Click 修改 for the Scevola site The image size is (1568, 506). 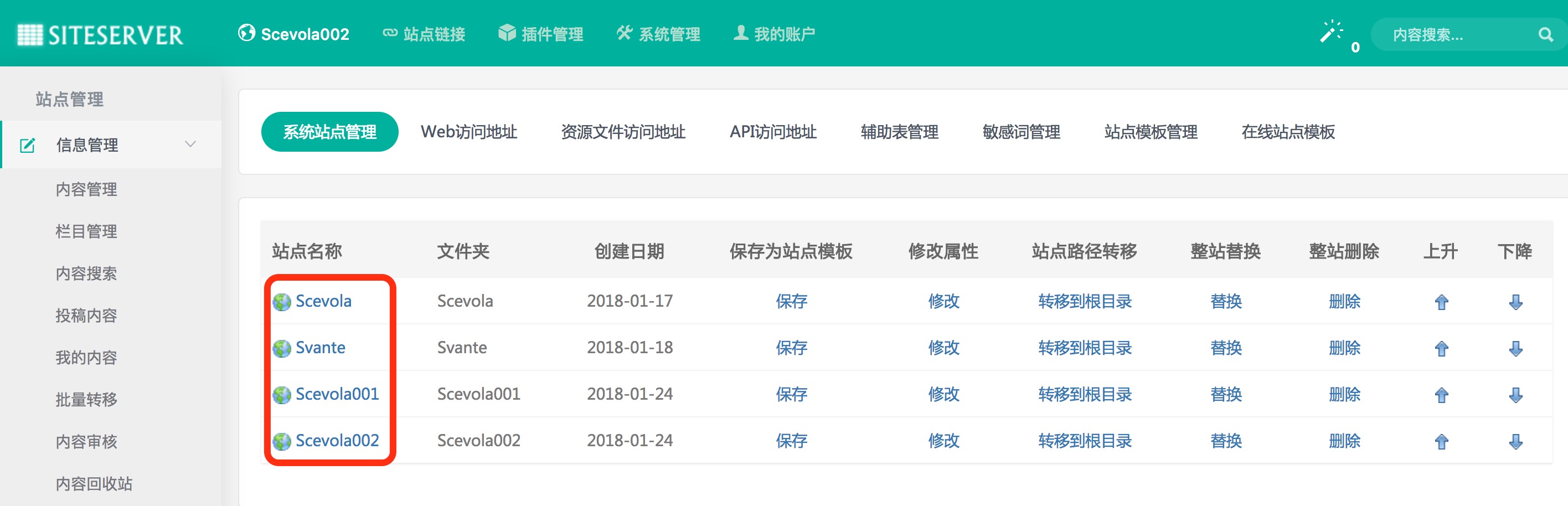(x=943, y=301)
